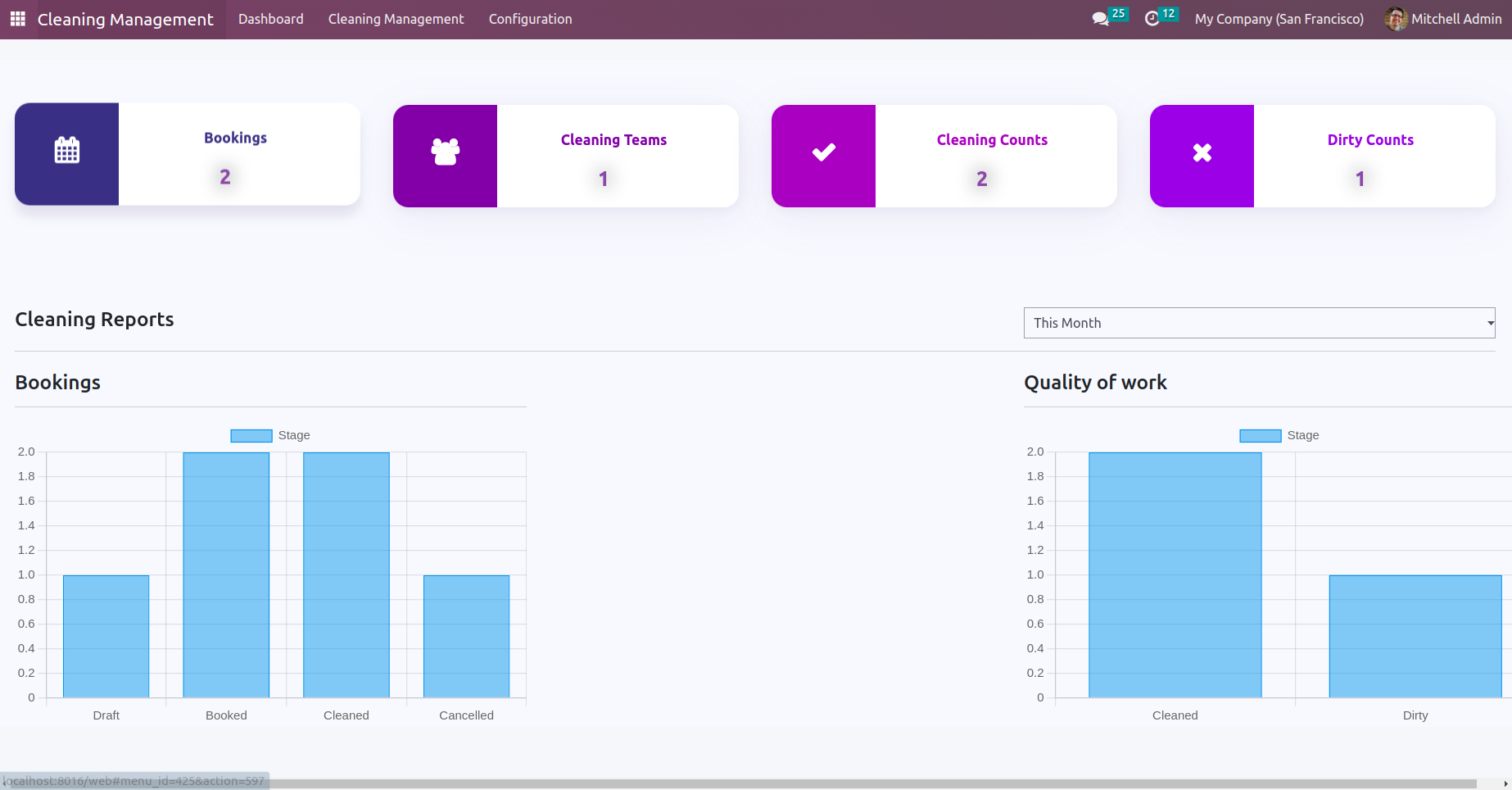Click the Cancelled axis label
1512x790 pixels.
point(467,715)
